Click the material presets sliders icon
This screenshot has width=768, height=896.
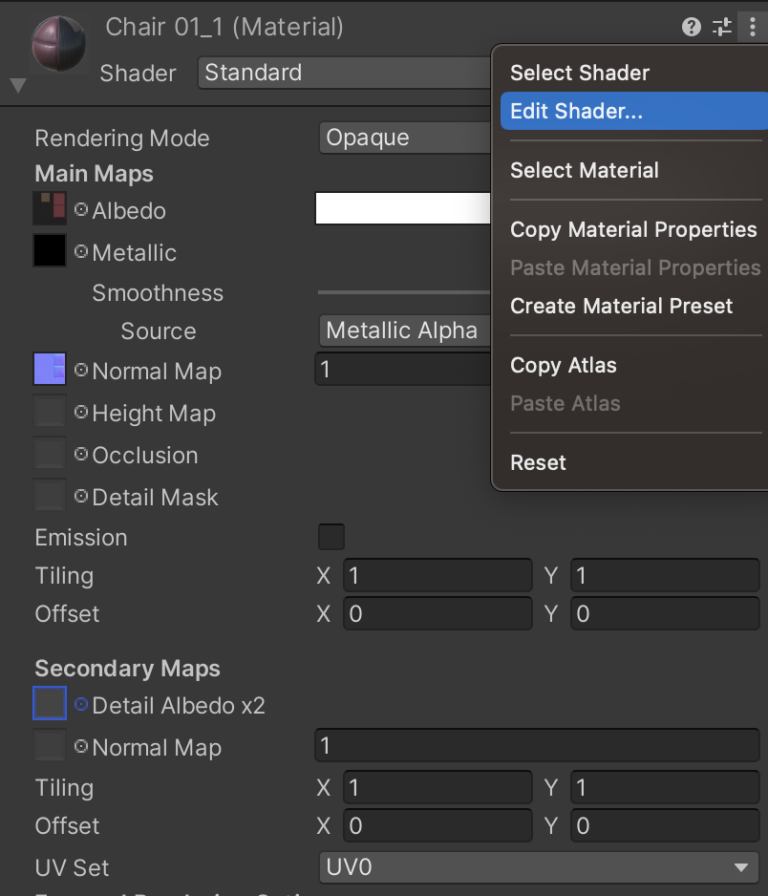coord(722,27)
